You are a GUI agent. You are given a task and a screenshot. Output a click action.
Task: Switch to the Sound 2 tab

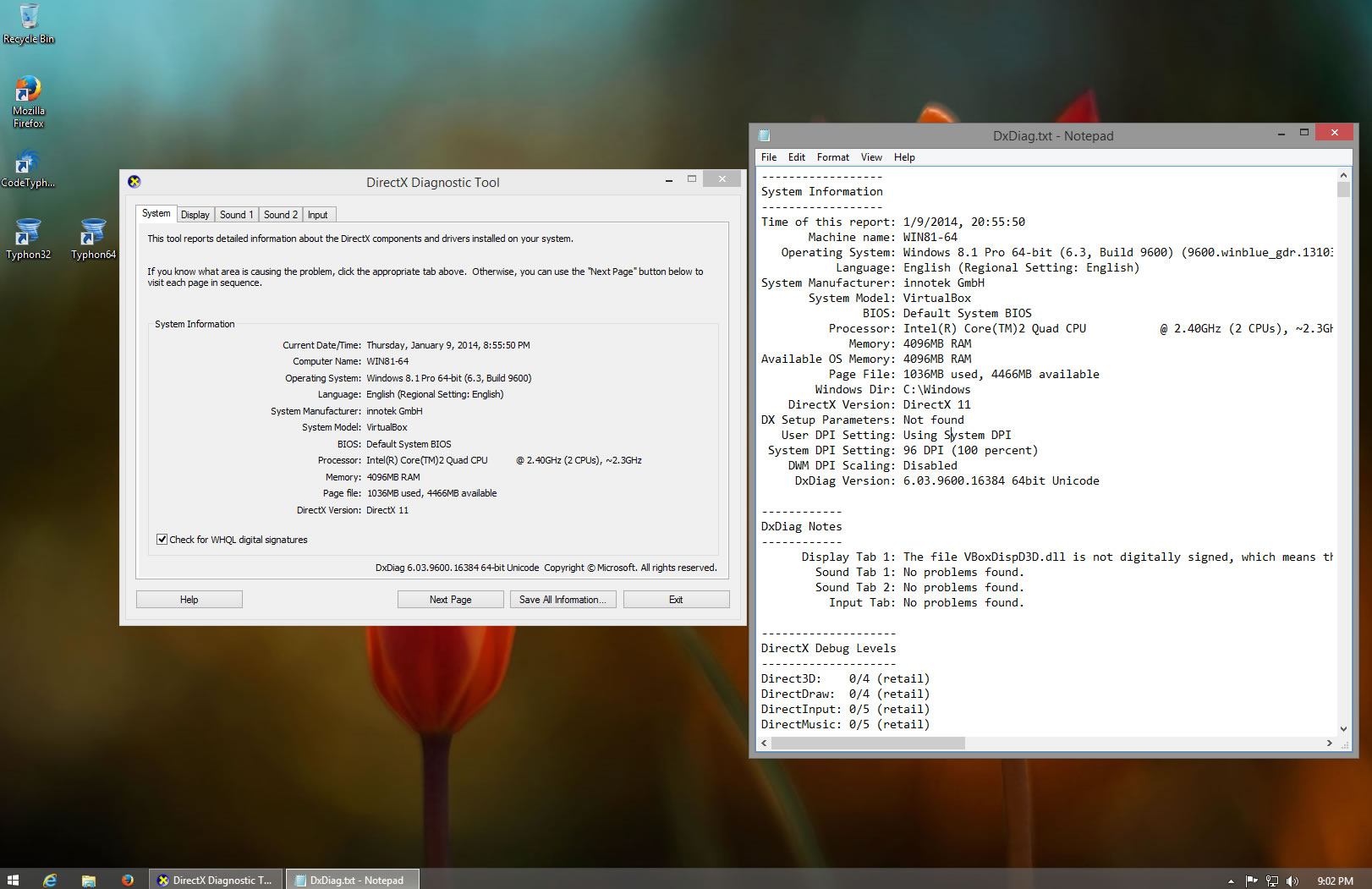(280, 215)
